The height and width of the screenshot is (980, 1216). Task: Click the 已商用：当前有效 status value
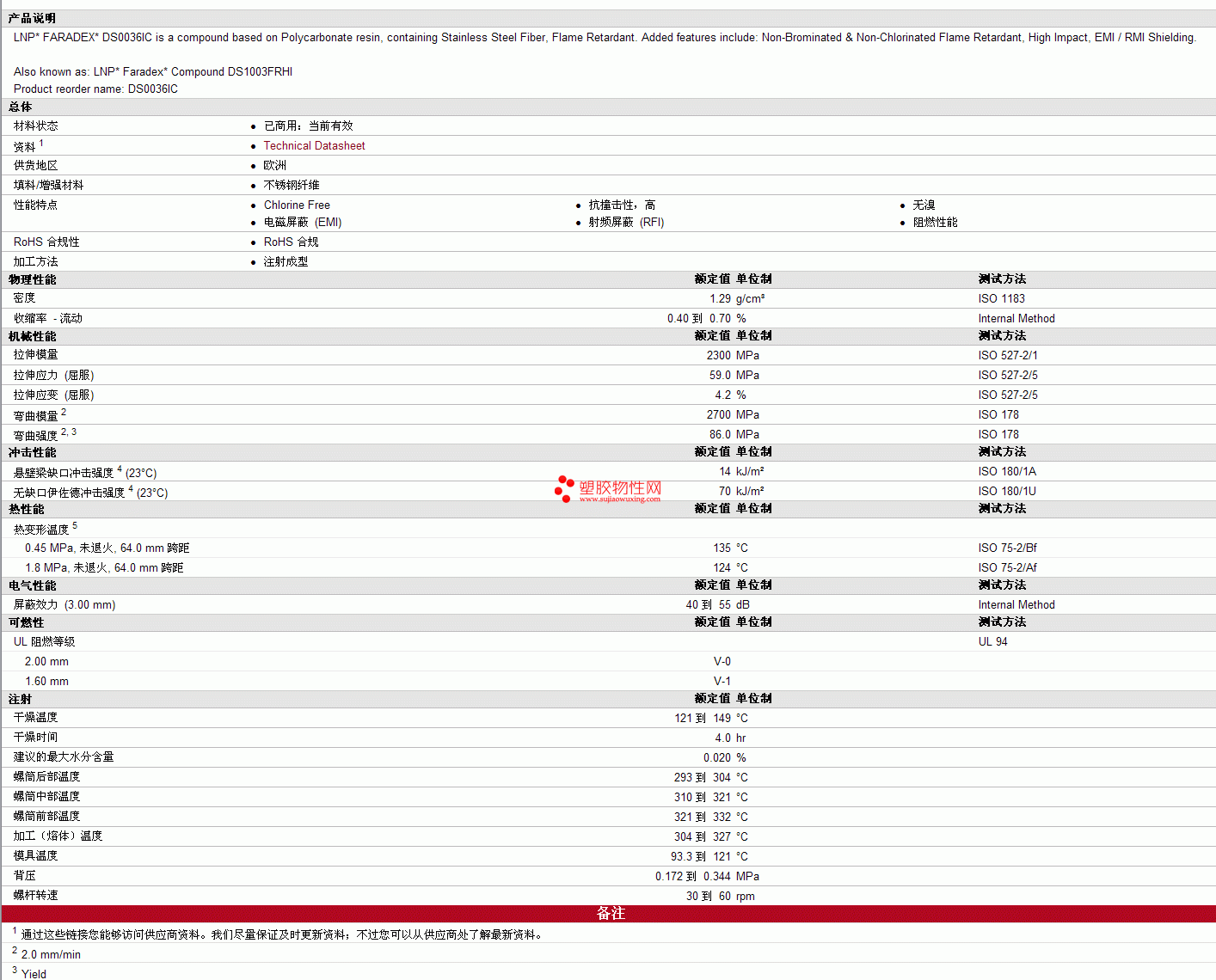click(x=308, y=126)
